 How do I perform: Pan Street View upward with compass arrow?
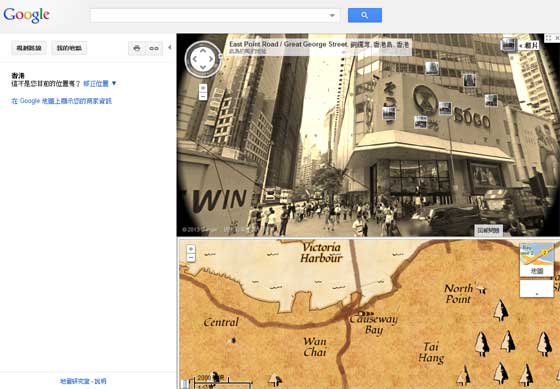tap(203, 51)
